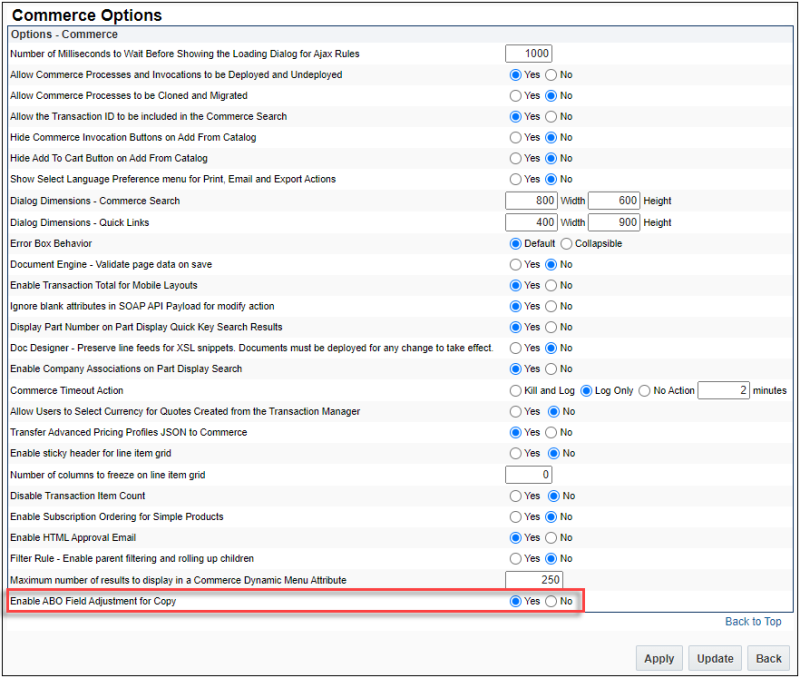Image resolution: width=800 pixels, height=678 pixels.
Task: Select Collapsible for Error Box Behavior
Action: click(x=564, y=243)
